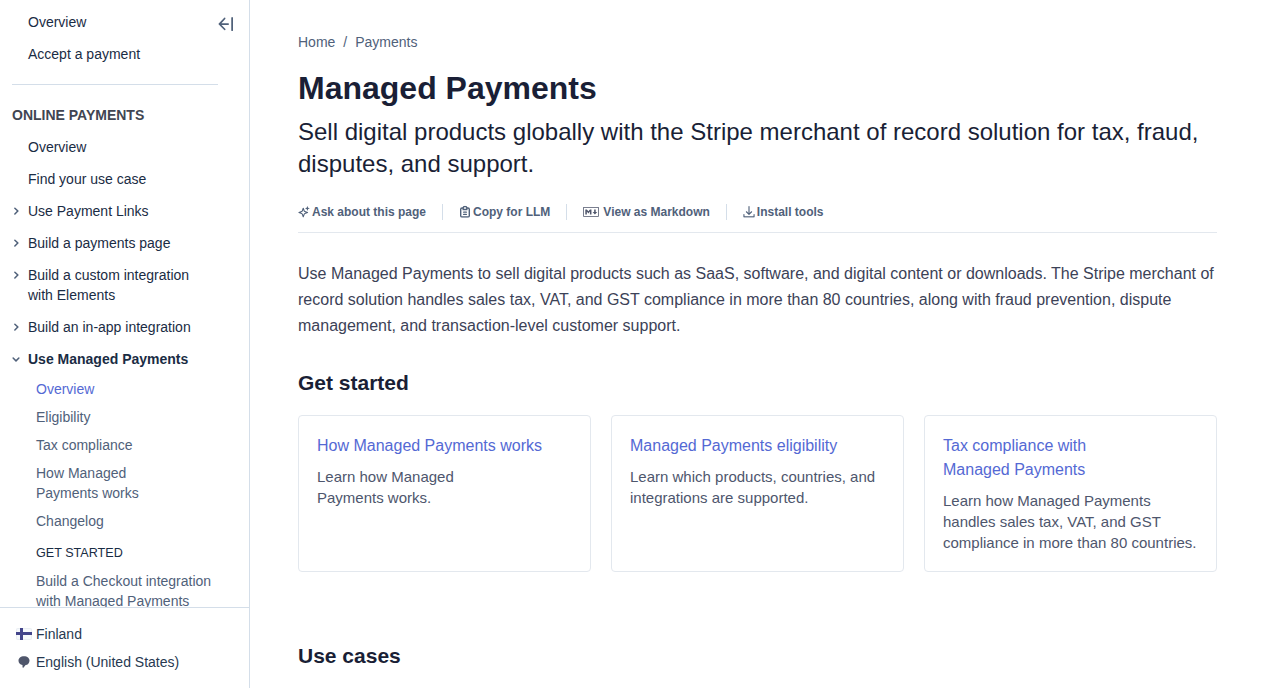Collapse the Use Managed Payments chevron

[16, 359]
